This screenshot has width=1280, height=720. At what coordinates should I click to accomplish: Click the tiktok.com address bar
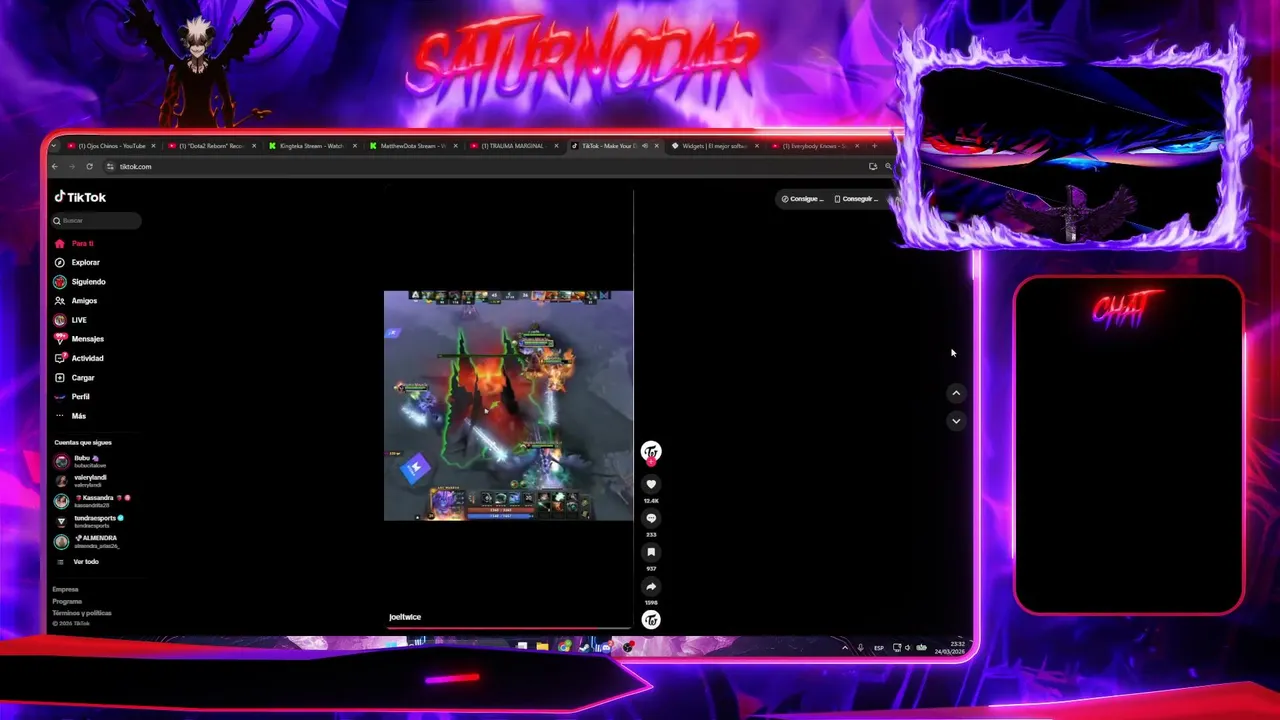[480, 166]
